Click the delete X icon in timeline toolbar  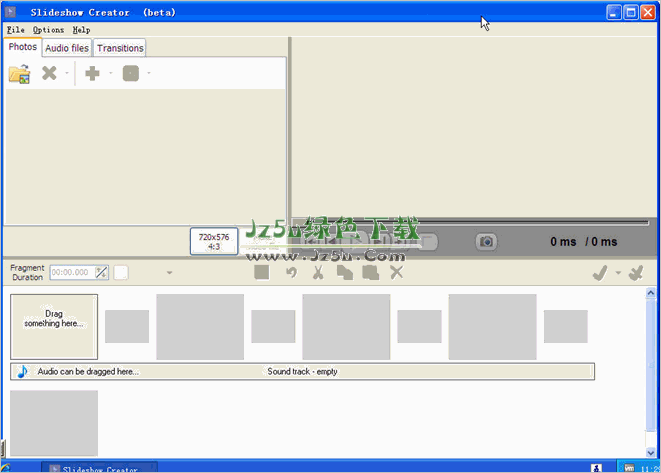396,272
